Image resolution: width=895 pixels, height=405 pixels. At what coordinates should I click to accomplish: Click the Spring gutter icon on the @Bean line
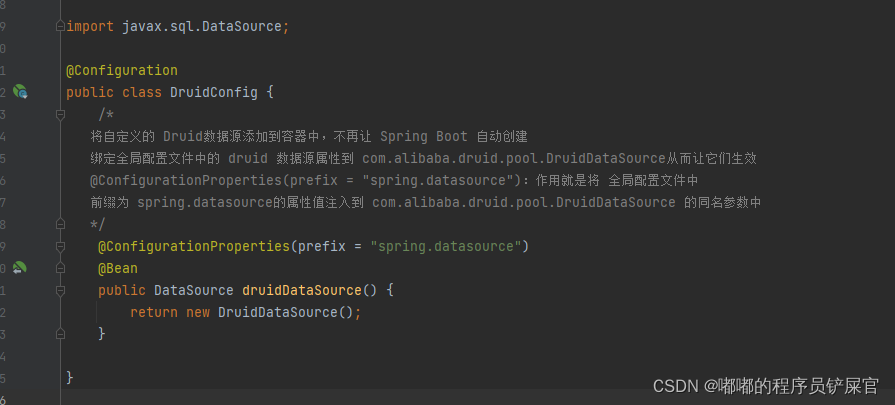pos(19,268)
